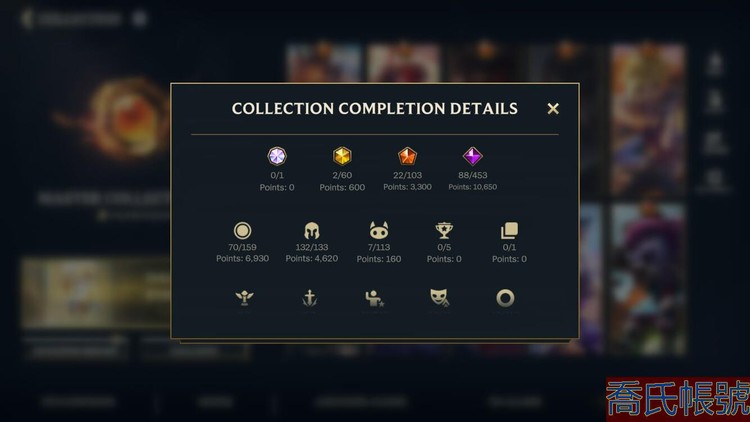Open the tall skin card at right edge

coord(648,120)
